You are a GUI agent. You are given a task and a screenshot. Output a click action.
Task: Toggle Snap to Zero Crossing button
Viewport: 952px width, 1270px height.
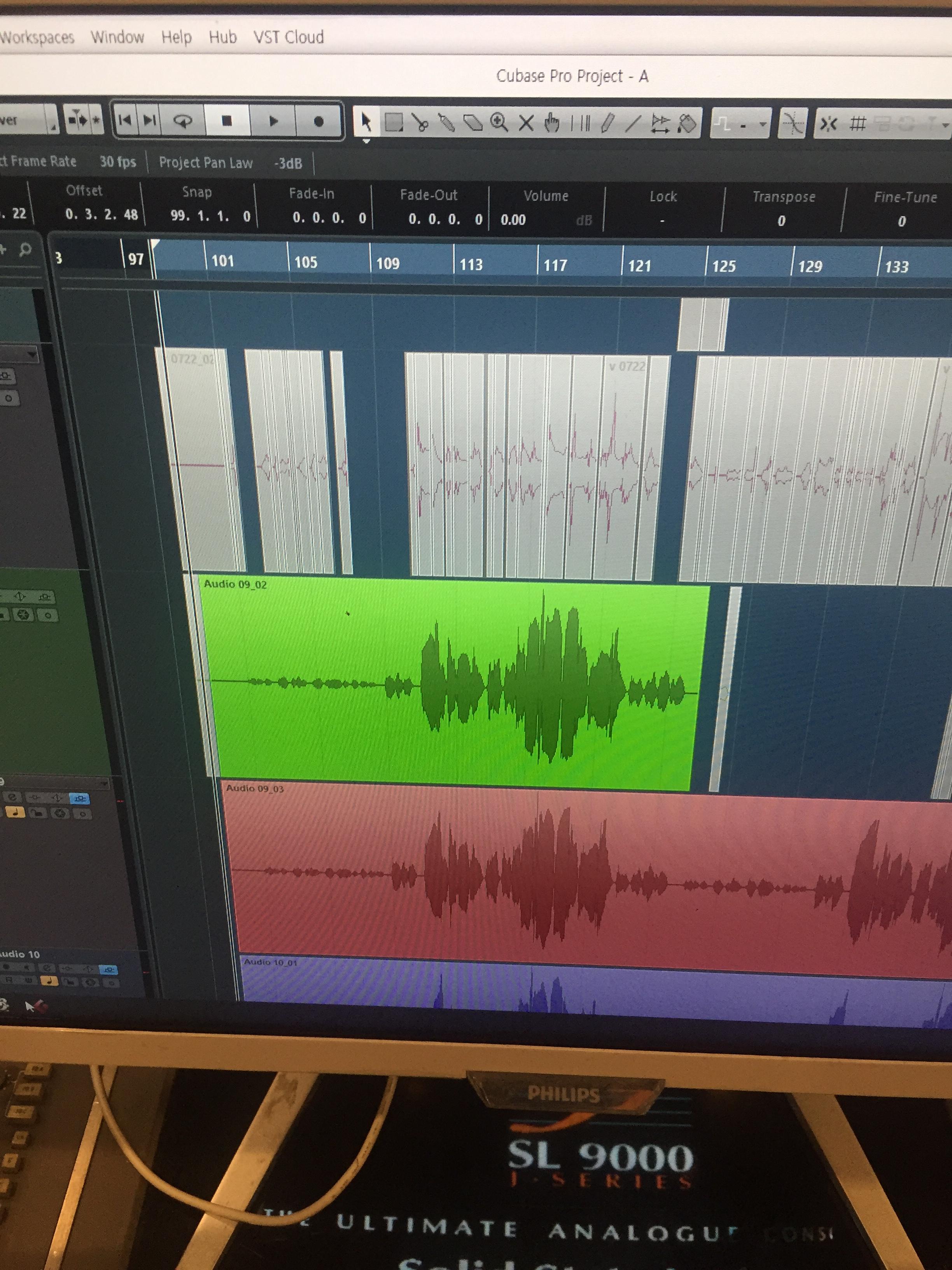pos(793,123)
